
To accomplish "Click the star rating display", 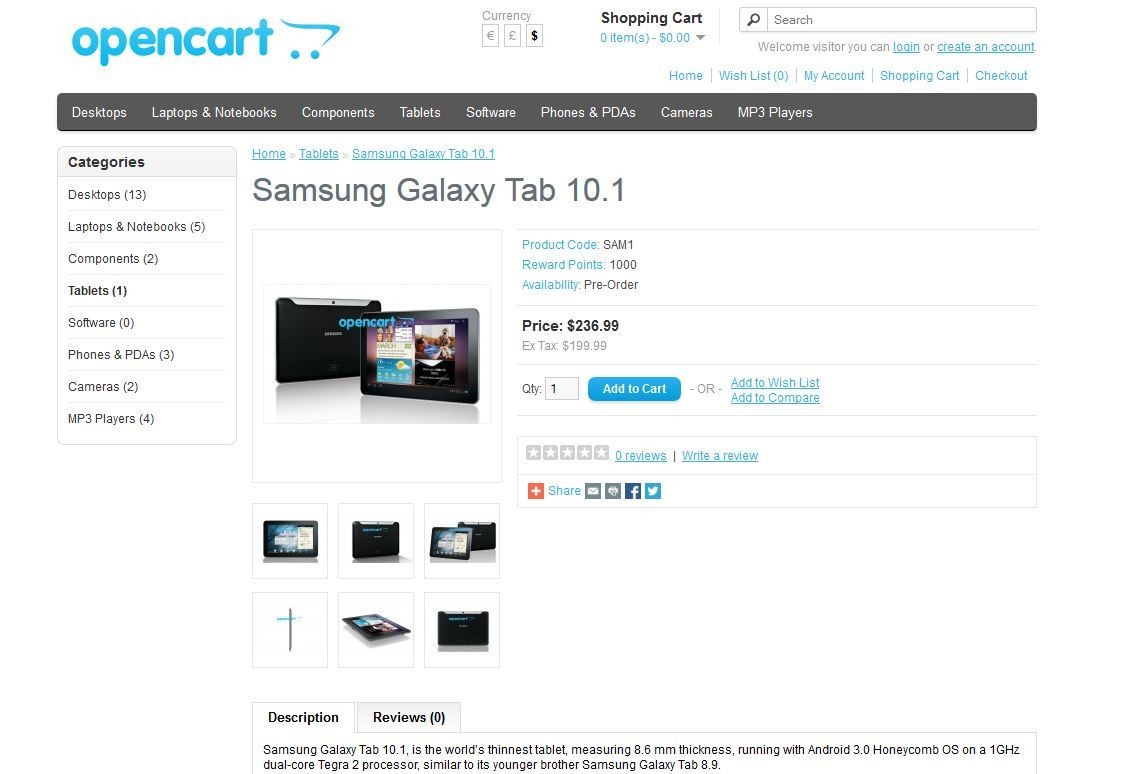I will click(567, 453).
